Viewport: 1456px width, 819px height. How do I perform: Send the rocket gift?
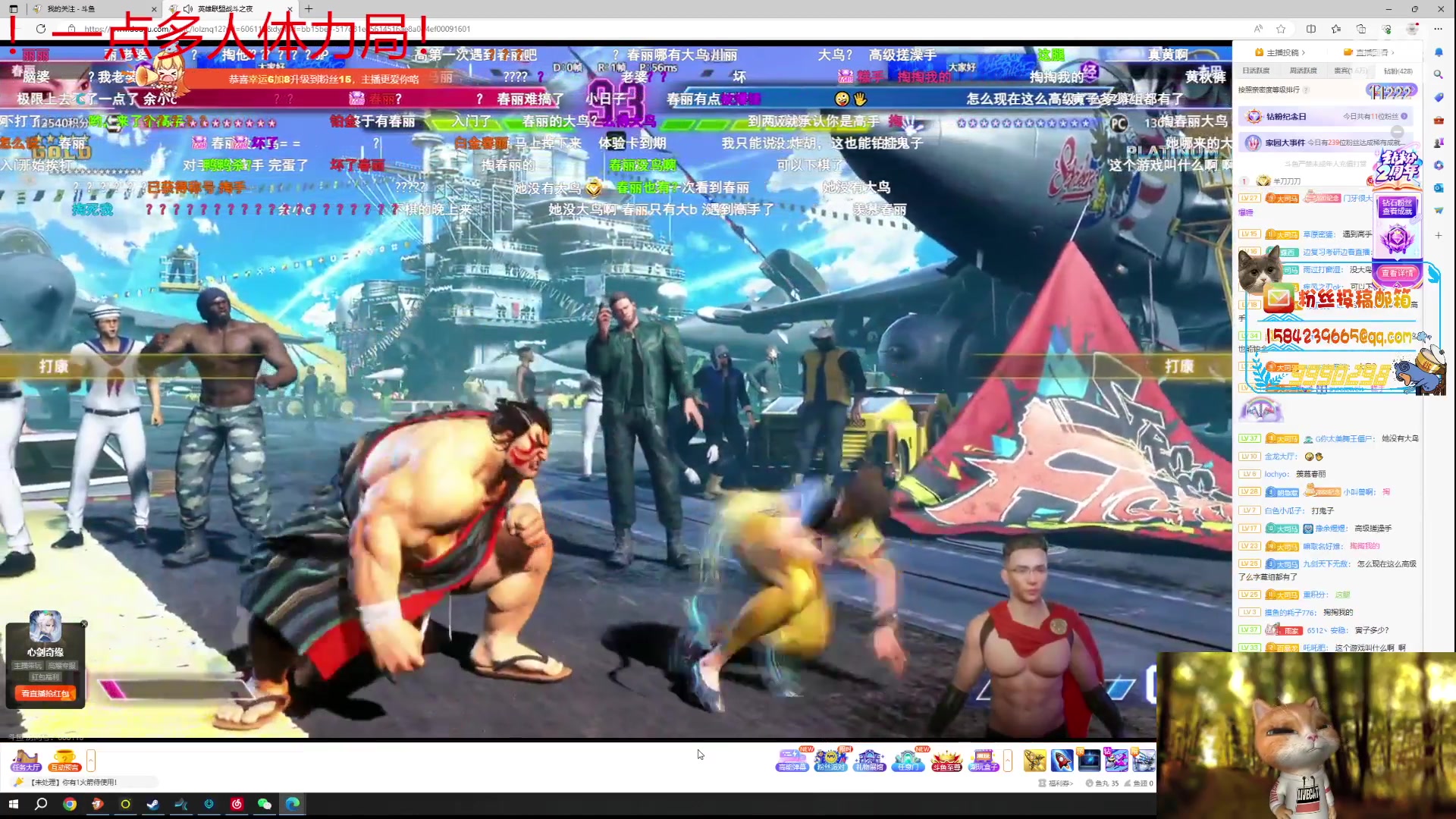[1062, 760]
